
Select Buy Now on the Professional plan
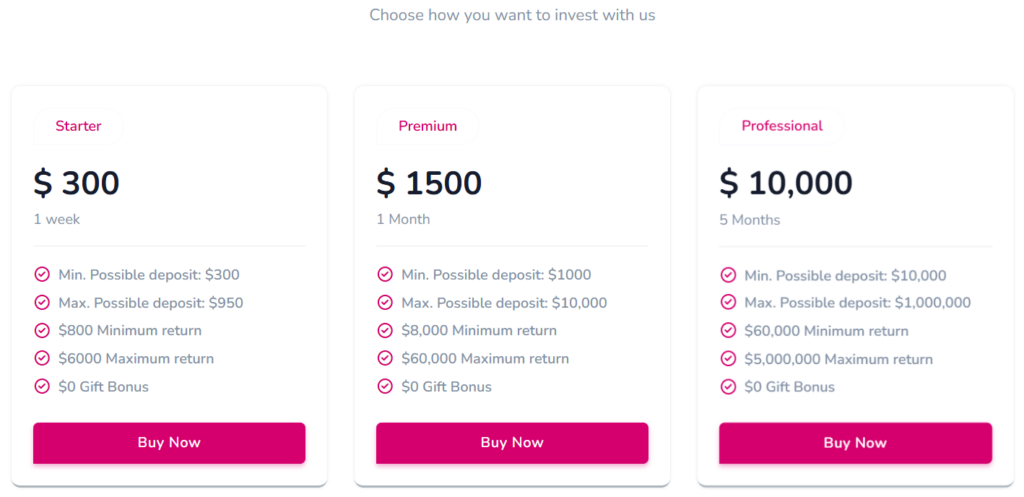855,443
